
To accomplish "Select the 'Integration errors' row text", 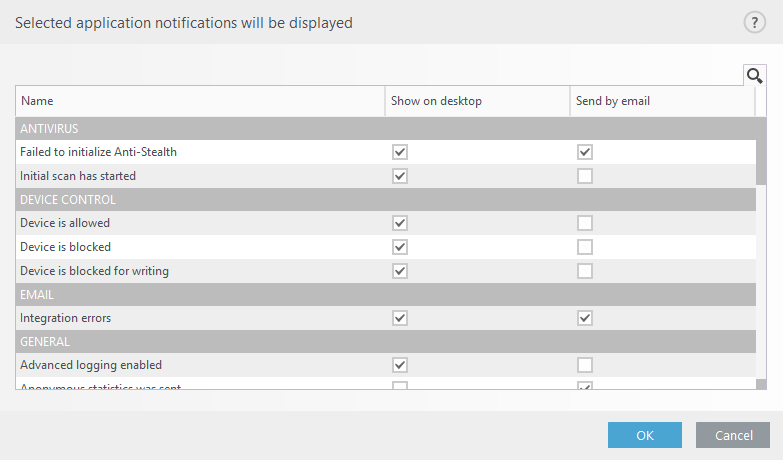I will coord(65,318).
